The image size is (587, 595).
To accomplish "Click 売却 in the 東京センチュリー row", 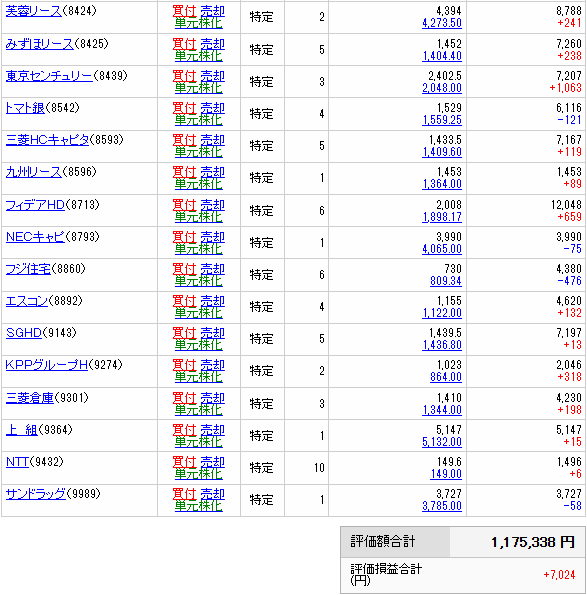I will 212,76.
